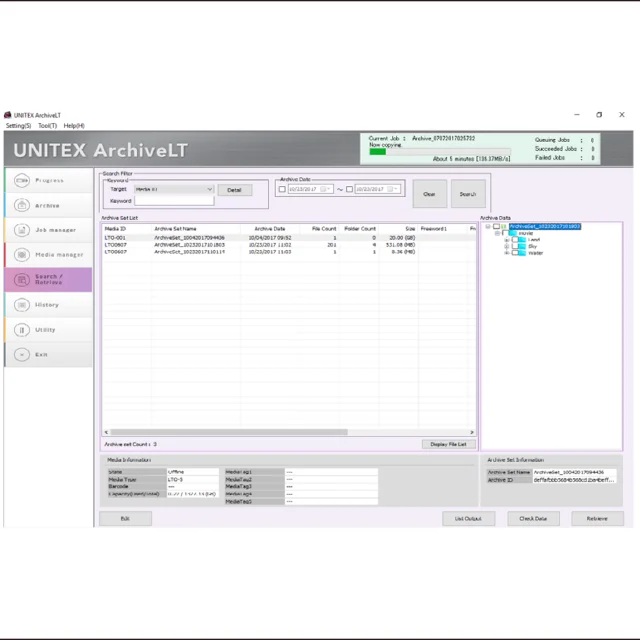Click the Display File List button
Screen dimensions: 640x640
click(x=449, y=444)
